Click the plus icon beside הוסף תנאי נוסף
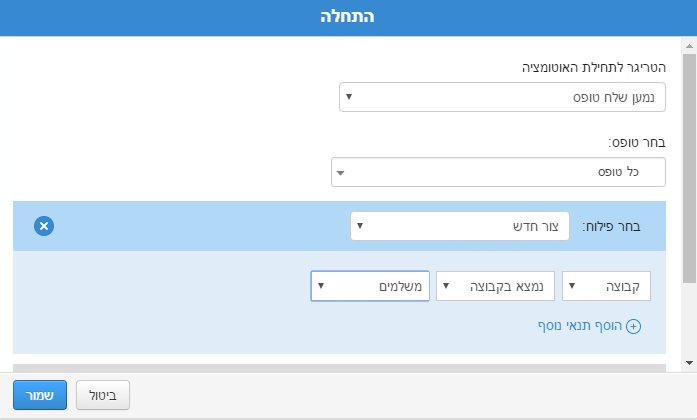 pos(633,326)
